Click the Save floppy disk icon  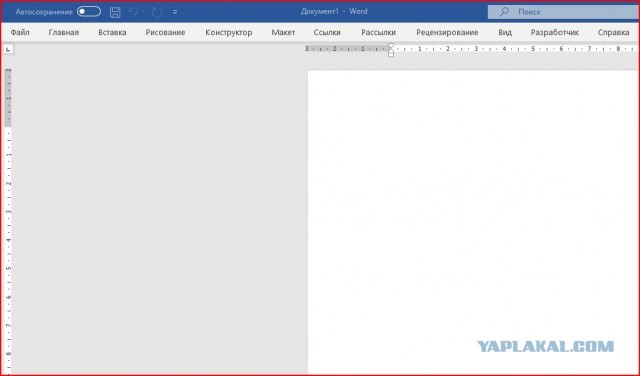click(x=115, y=12)
